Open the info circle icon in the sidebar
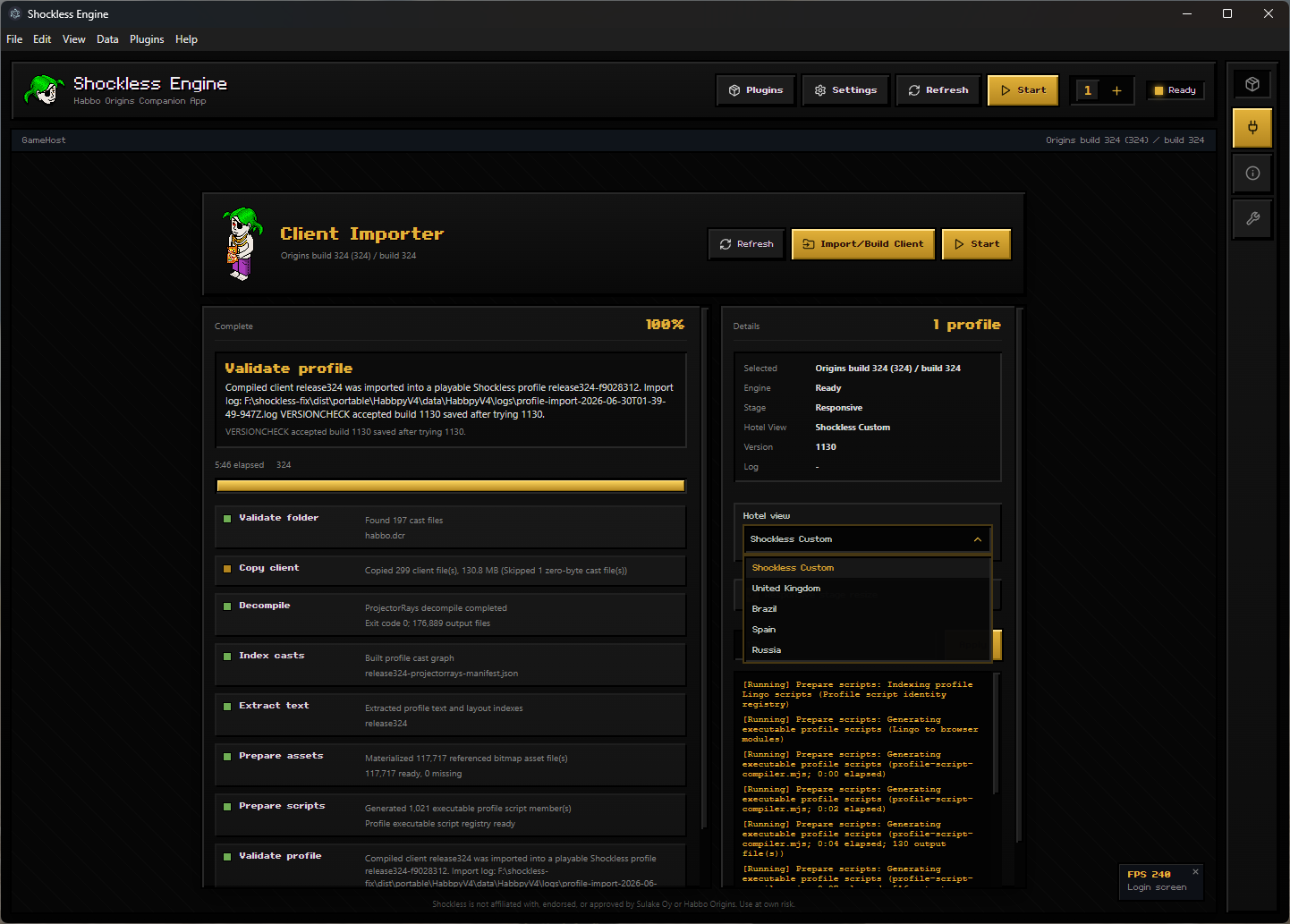Screen dimensions: 1290x924 pos(1252,174)
